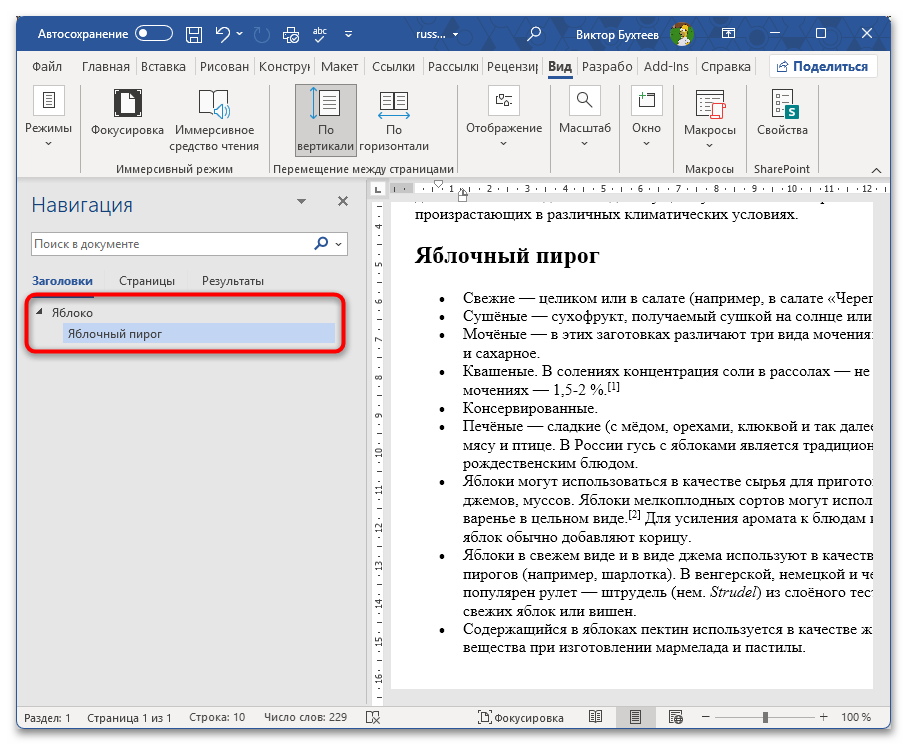
Task: Open the Масштаб zoom dropdown
Action: click(584, 116)
